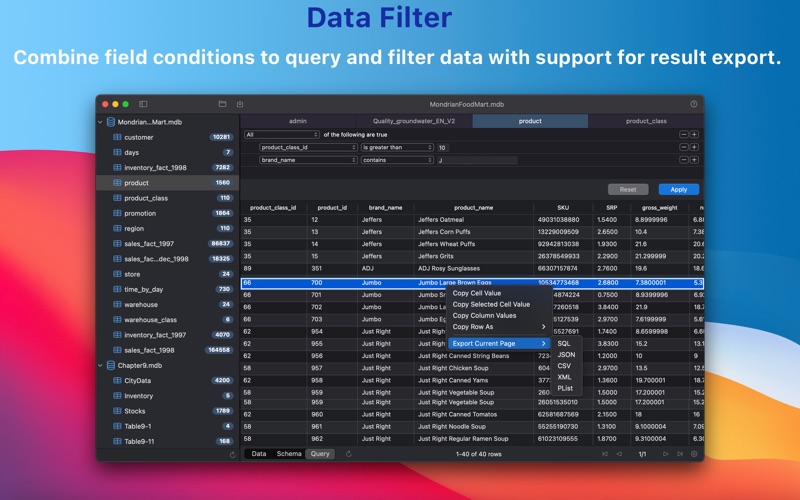
Task: Toggle the sidebar panel icon
Action: coord(143,104)
